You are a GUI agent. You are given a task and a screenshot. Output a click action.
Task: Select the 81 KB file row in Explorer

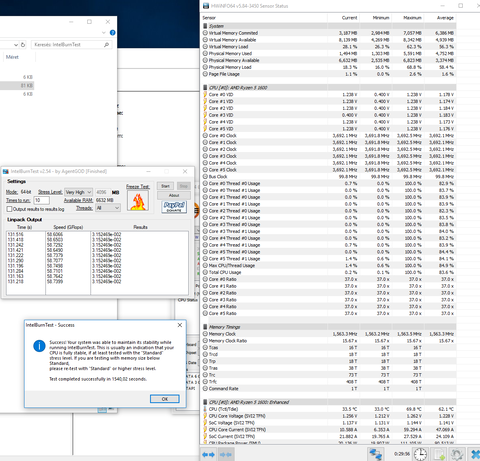(17, 86)
